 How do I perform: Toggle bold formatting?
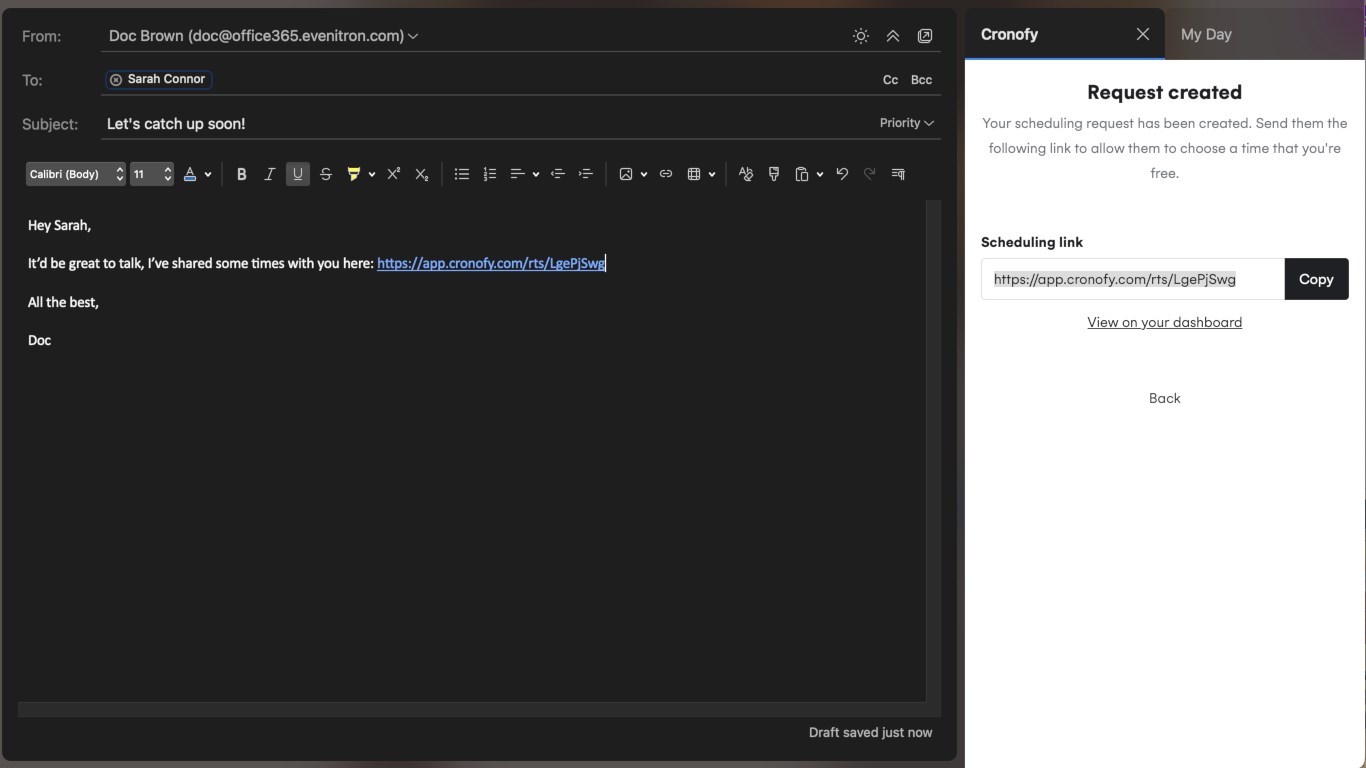pos(241,174)
